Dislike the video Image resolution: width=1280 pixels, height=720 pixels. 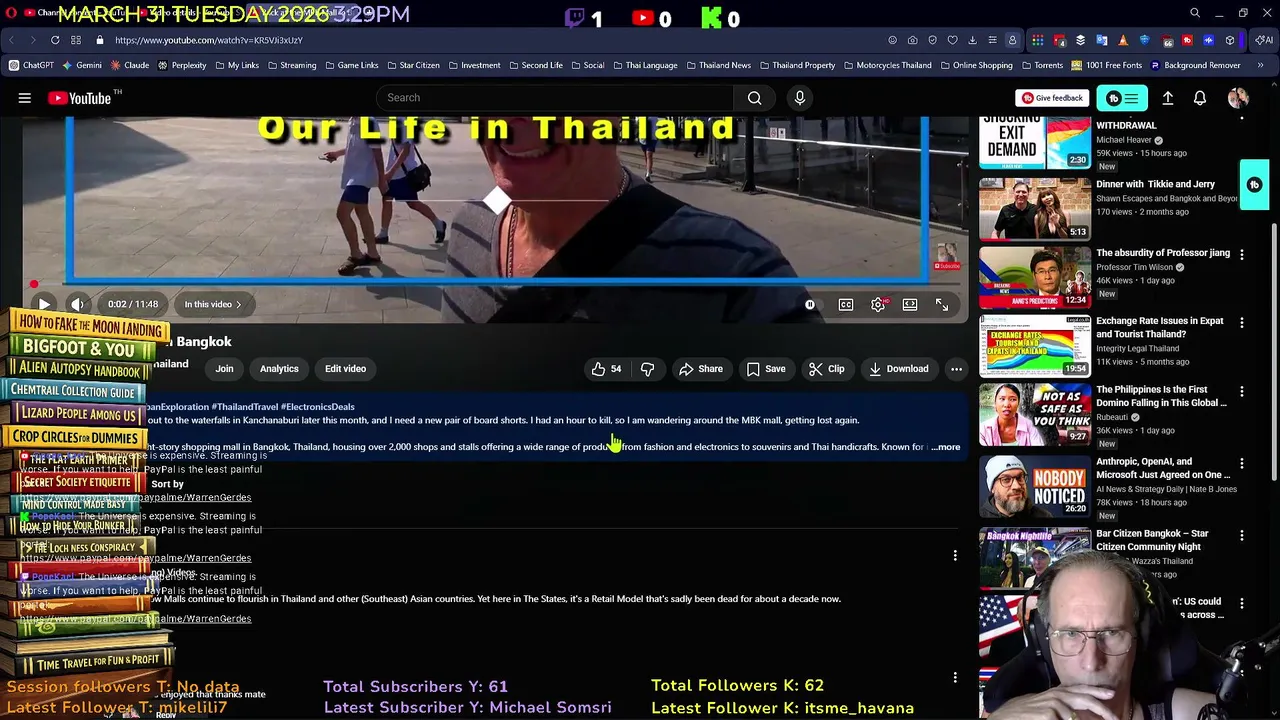pos(647,369)
